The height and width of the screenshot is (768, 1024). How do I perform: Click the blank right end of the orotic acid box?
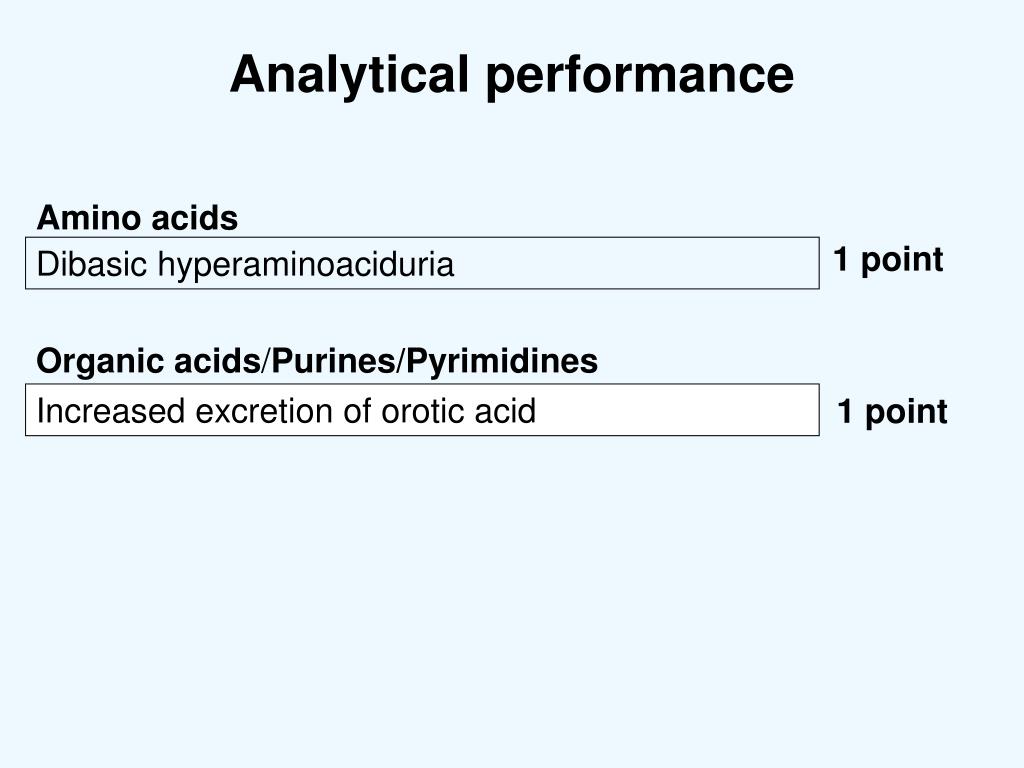pyautogui.click(x=700, y=410)
